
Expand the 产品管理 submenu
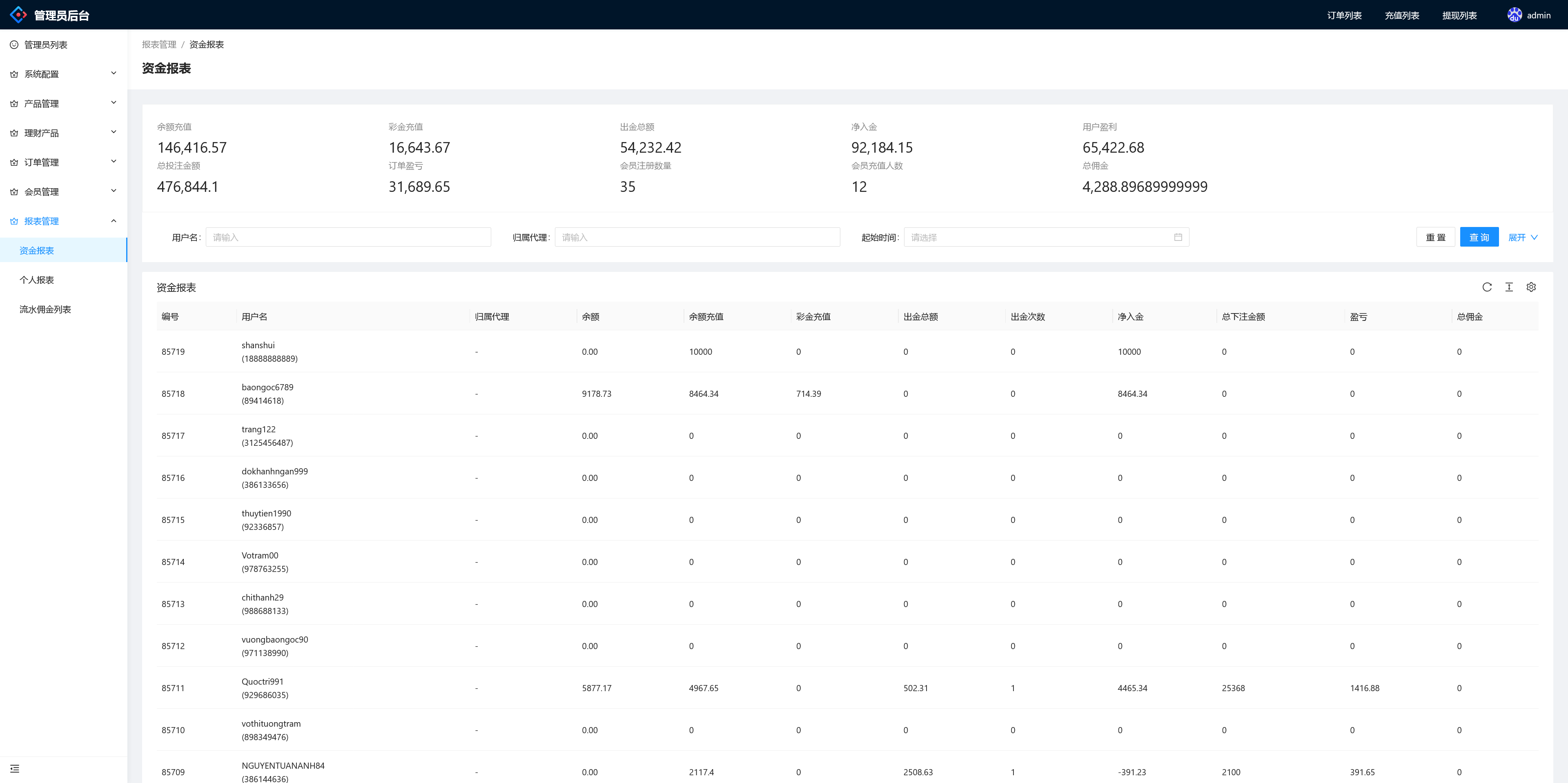point(63,103)
